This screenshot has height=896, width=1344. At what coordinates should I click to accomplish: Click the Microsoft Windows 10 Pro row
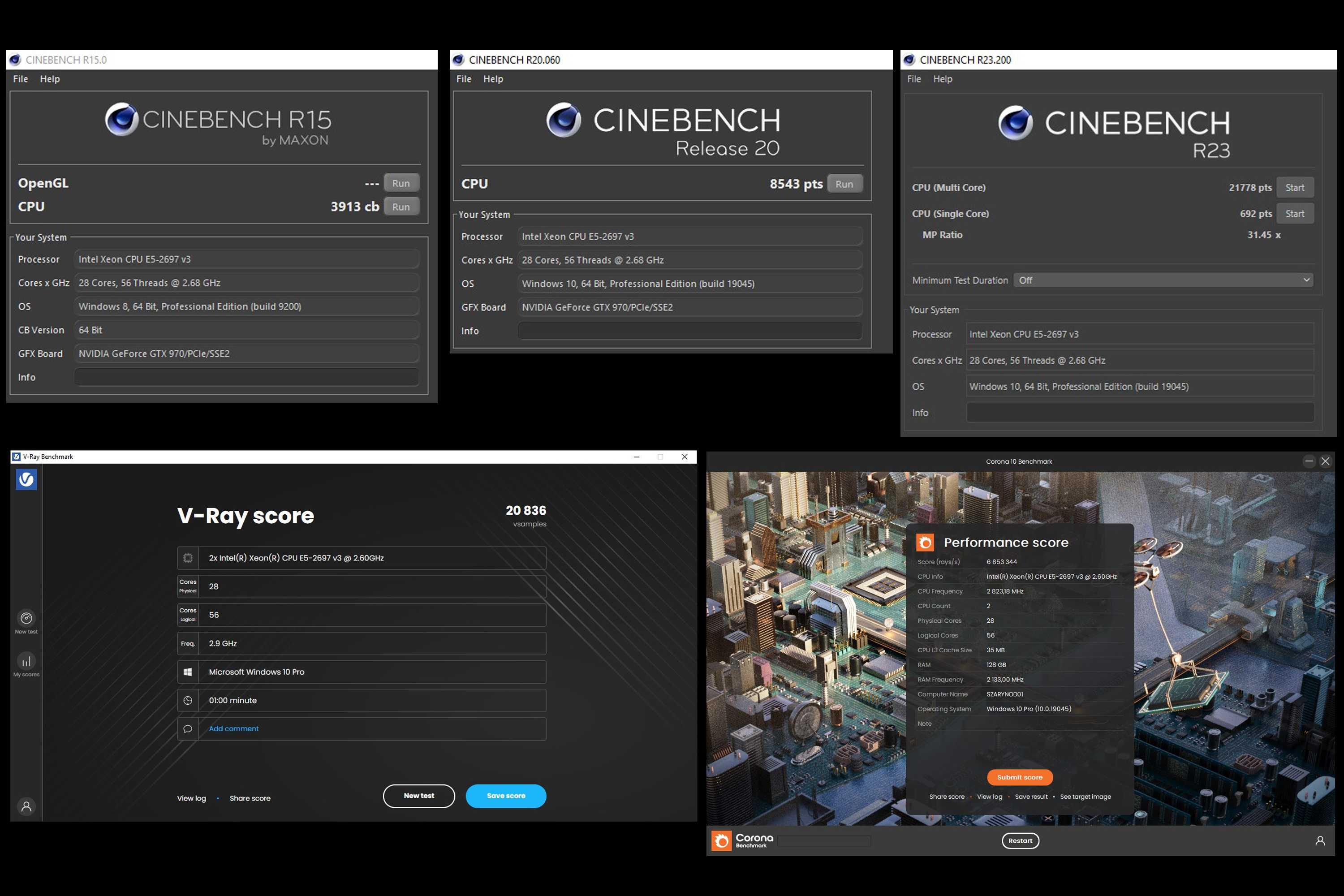click(361, 672)
